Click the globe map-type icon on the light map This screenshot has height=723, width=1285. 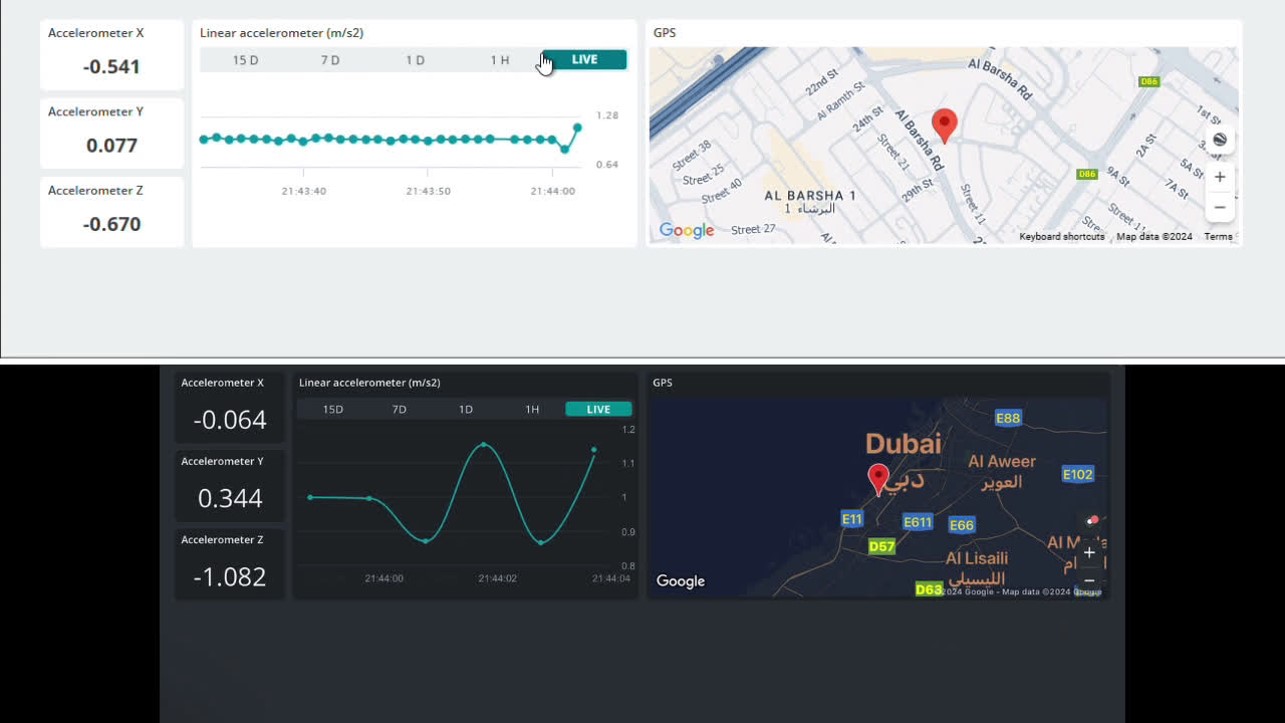pos(1219,140)
